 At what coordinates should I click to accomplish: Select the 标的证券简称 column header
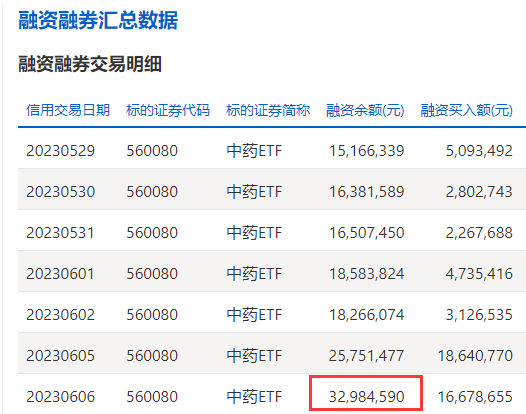coord(268,110)
